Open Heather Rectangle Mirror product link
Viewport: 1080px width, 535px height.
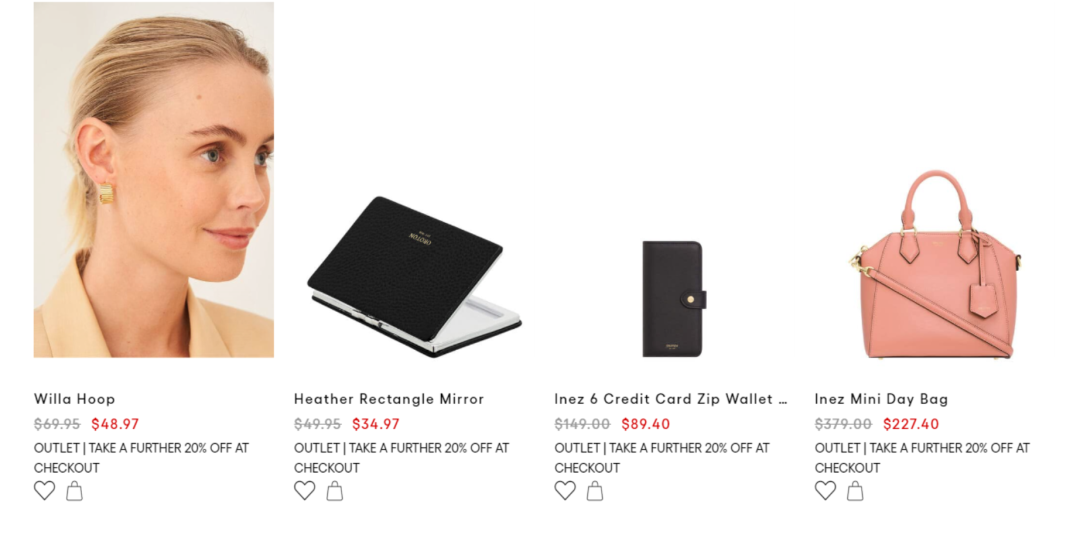pyautogui.click(x=389, y=399)
